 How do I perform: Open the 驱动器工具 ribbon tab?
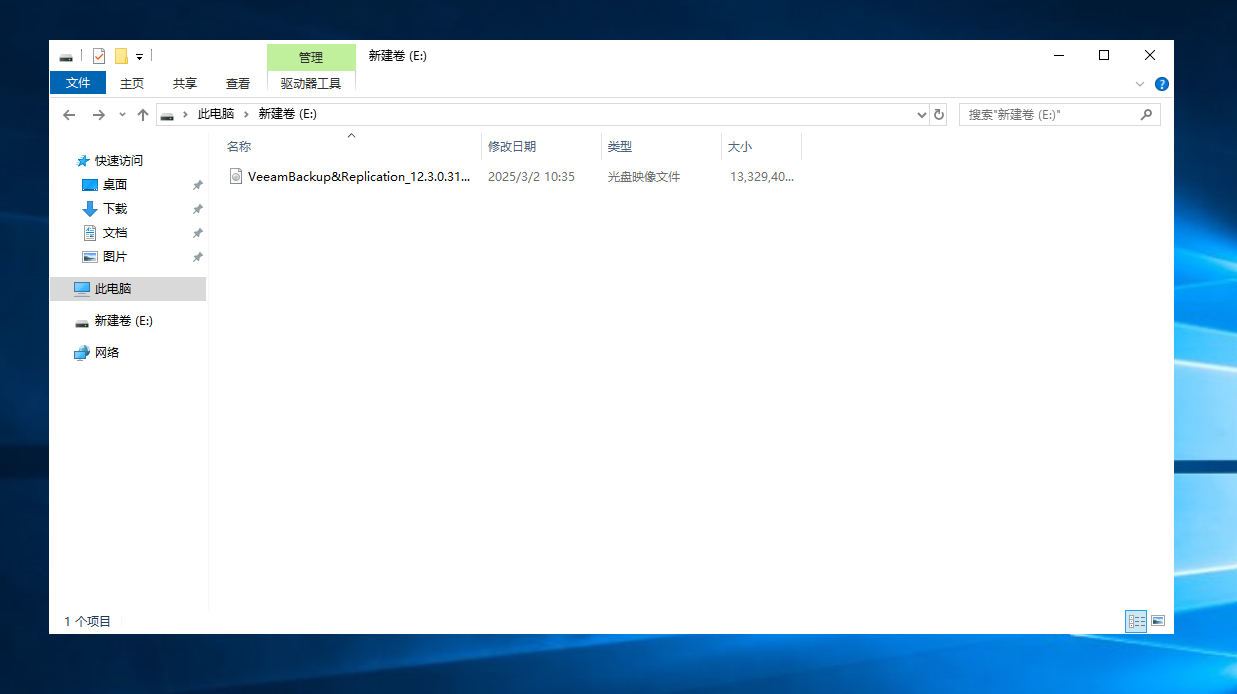coord(311,84)
